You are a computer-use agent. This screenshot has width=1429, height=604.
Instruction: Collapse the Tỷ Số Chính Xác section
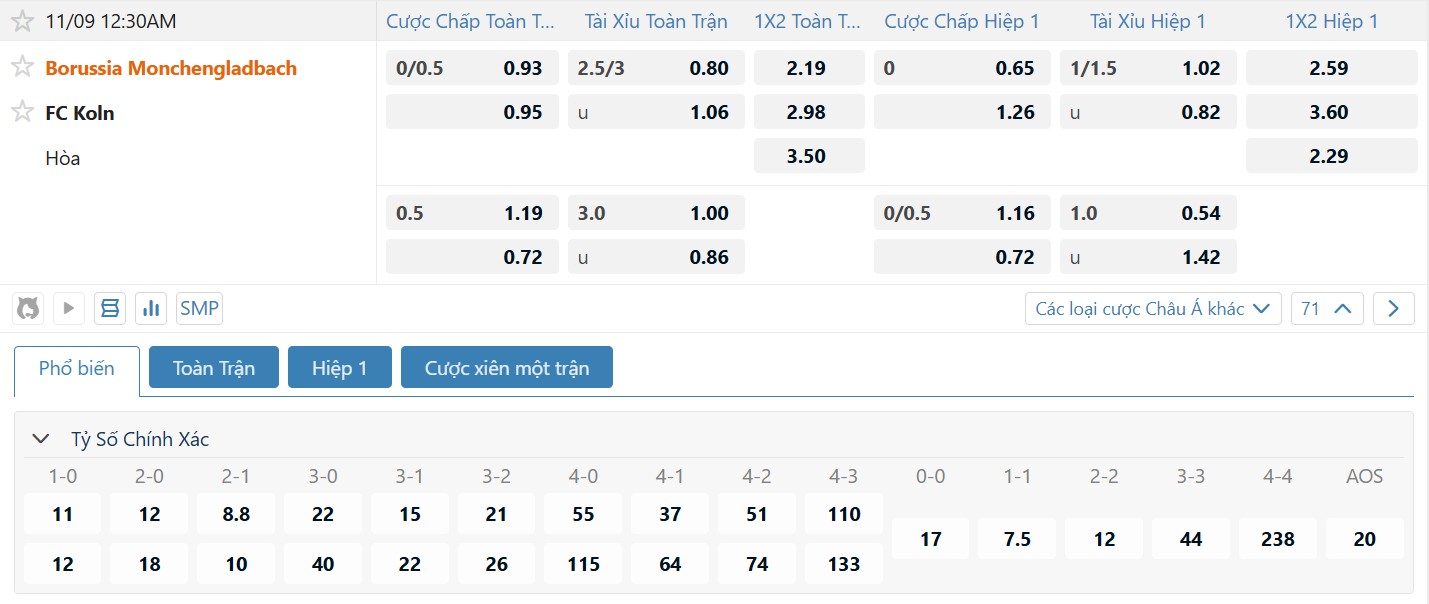click(41, 439)
